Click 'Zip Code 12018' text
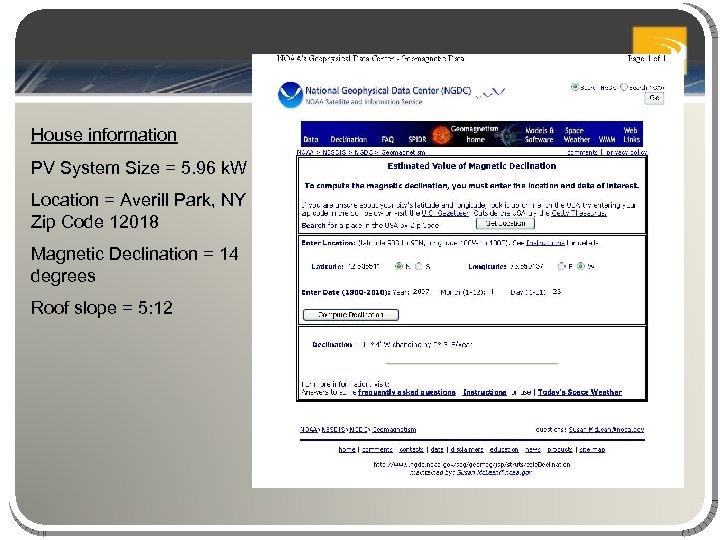This screenshot has height=540, width=720. (x=95, y=222)
